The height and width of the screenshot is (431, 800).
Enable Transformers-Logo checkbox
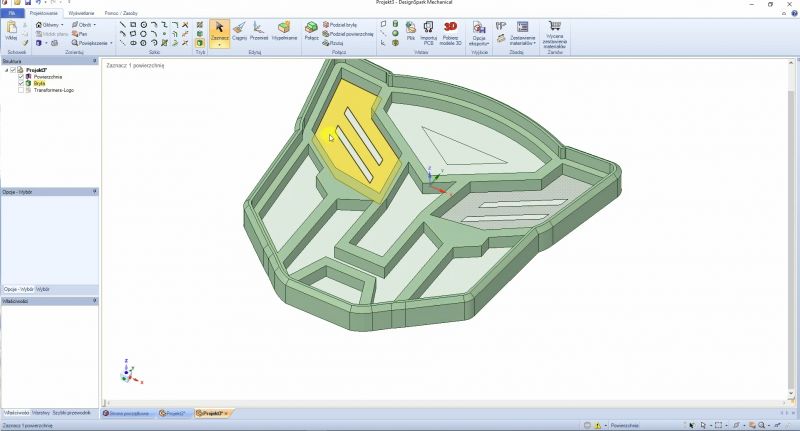coord(21,90)
